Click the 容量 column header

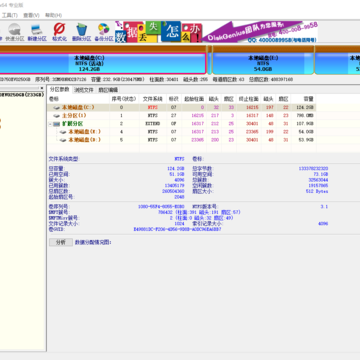(304, 99)
